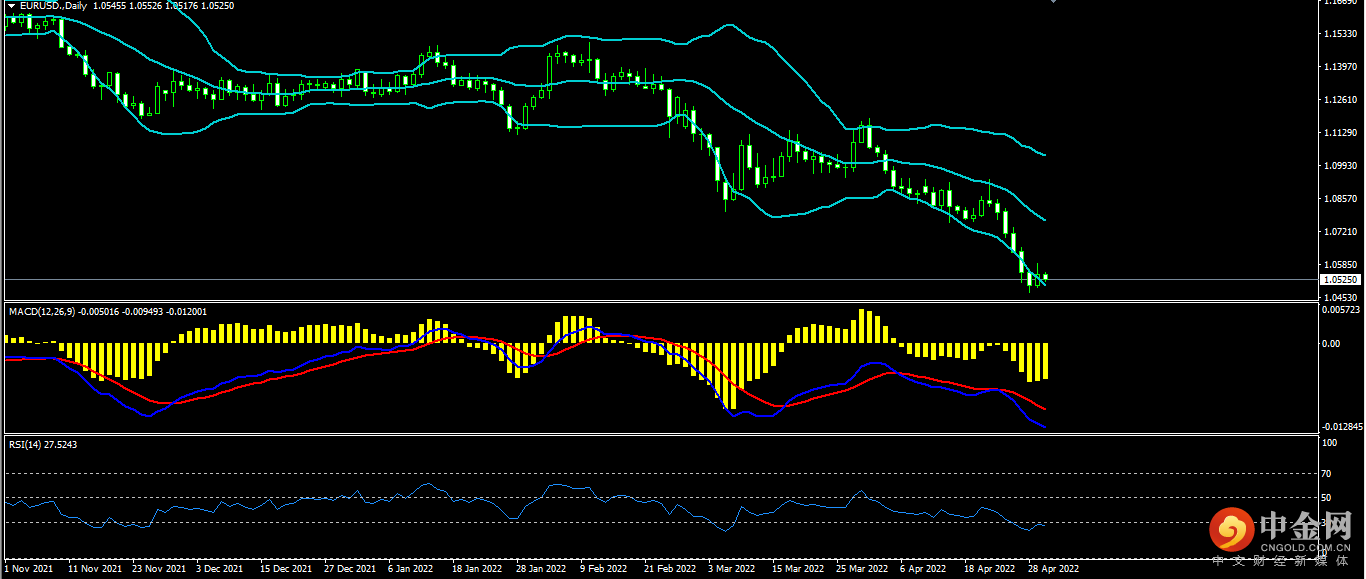The image size is (1366, 579).
Task: Click the MACD(12,26,9) indicator label
Action: (x=43, y=311)
